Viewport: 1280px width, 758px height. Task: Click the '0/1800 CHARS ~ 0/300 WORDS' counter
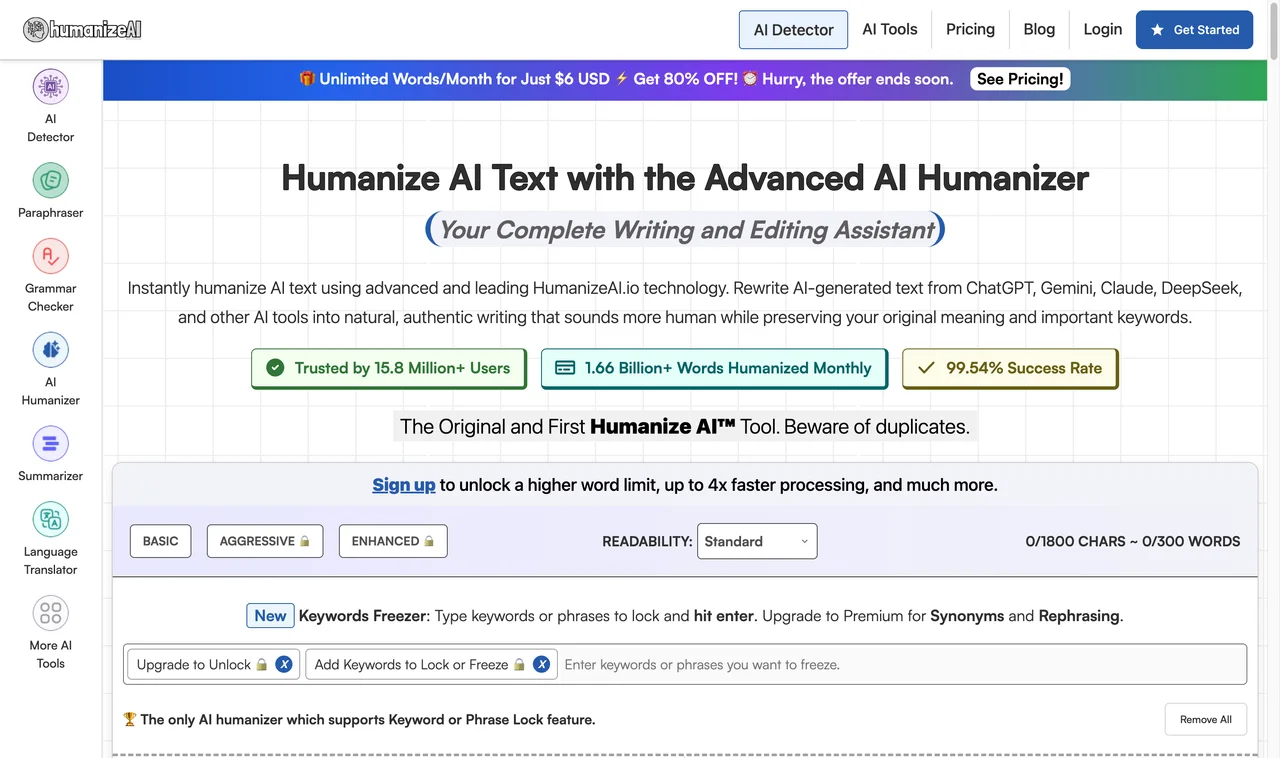[1132, 541]
